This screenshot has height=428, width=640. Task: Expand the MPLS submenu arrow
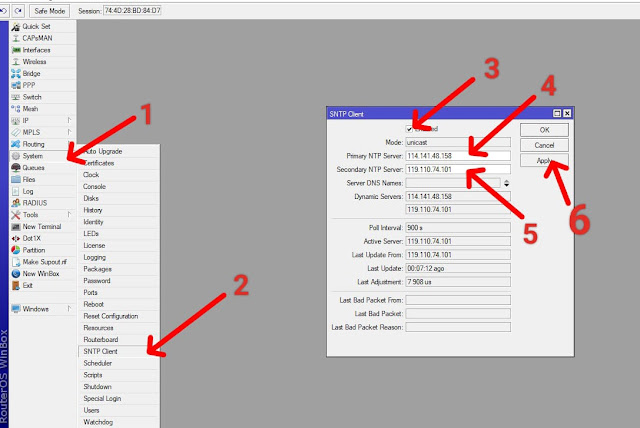69,132
